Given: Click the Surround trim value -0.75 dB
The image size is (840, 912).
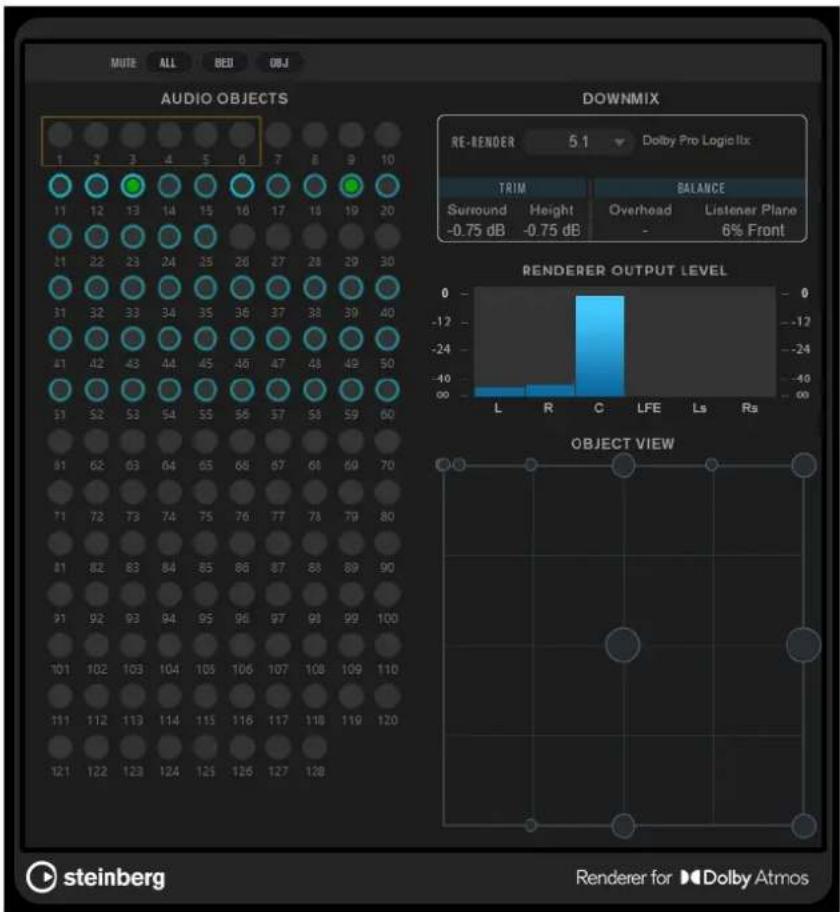Looking at the screenshot, I should click(x=476, y=230).
